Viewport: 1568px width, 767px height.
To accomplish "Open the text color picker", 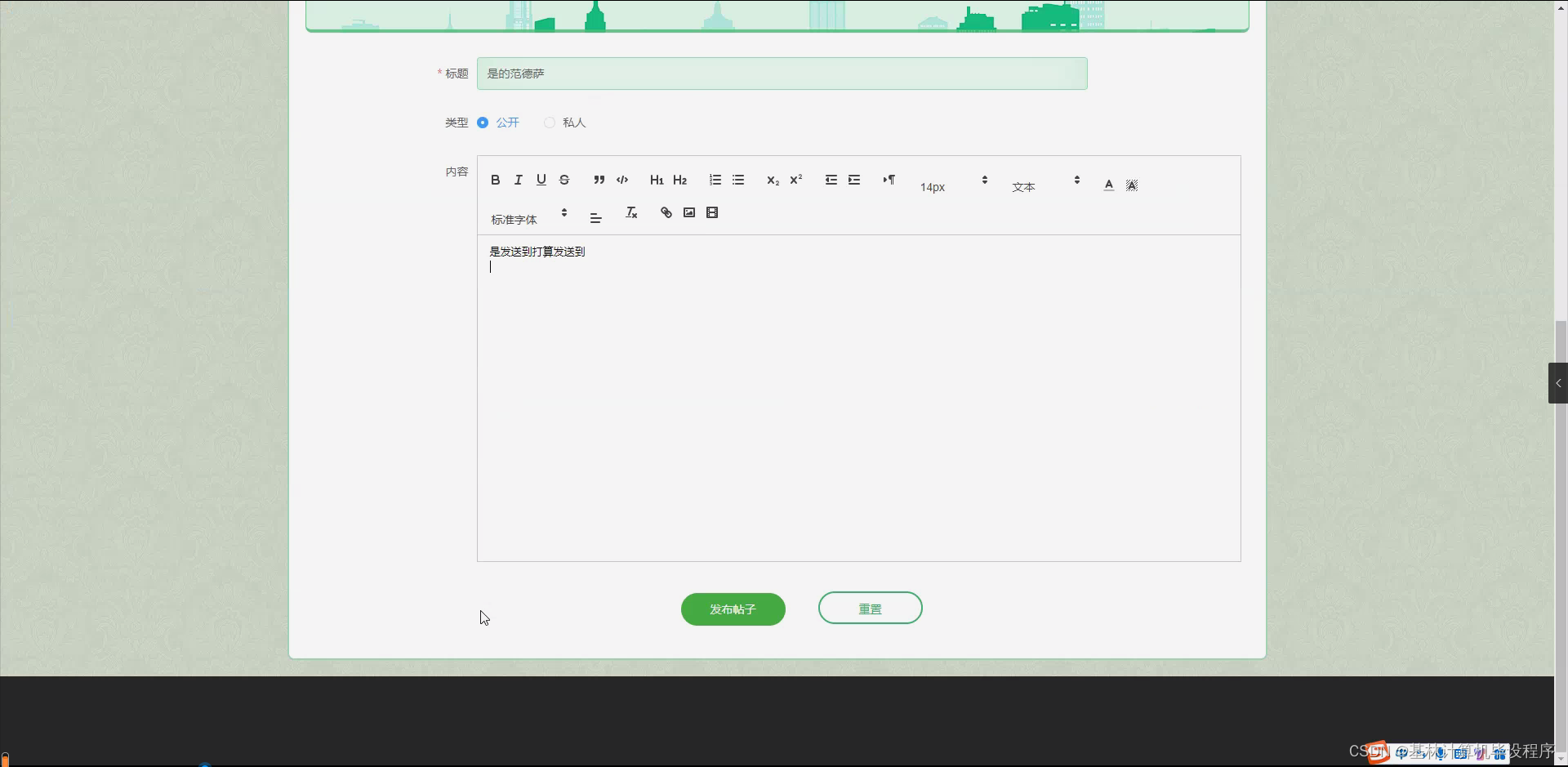I will coord(1108,185).
